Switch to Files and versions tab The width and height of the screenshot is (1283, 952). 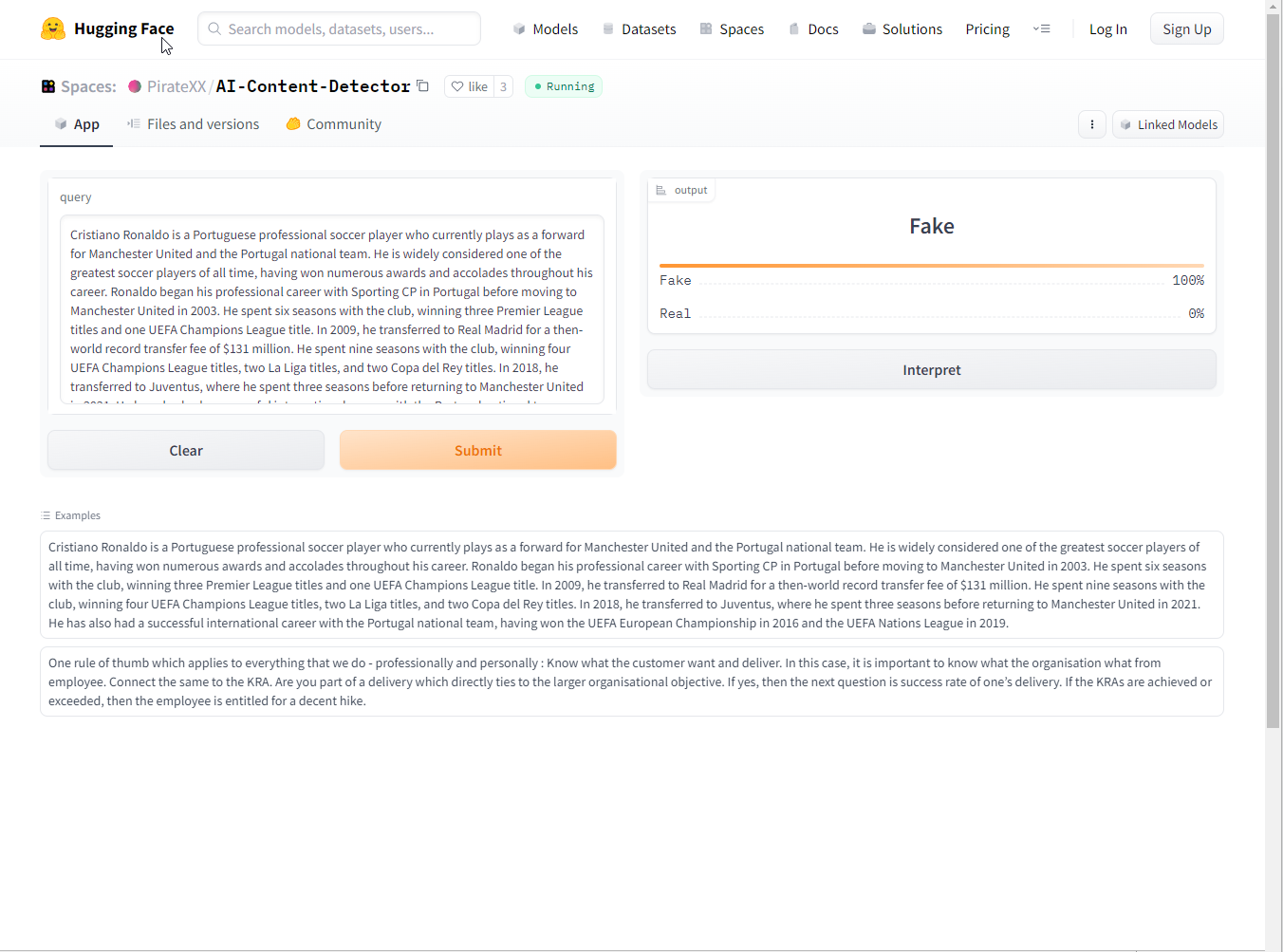(x=194, y=124)
